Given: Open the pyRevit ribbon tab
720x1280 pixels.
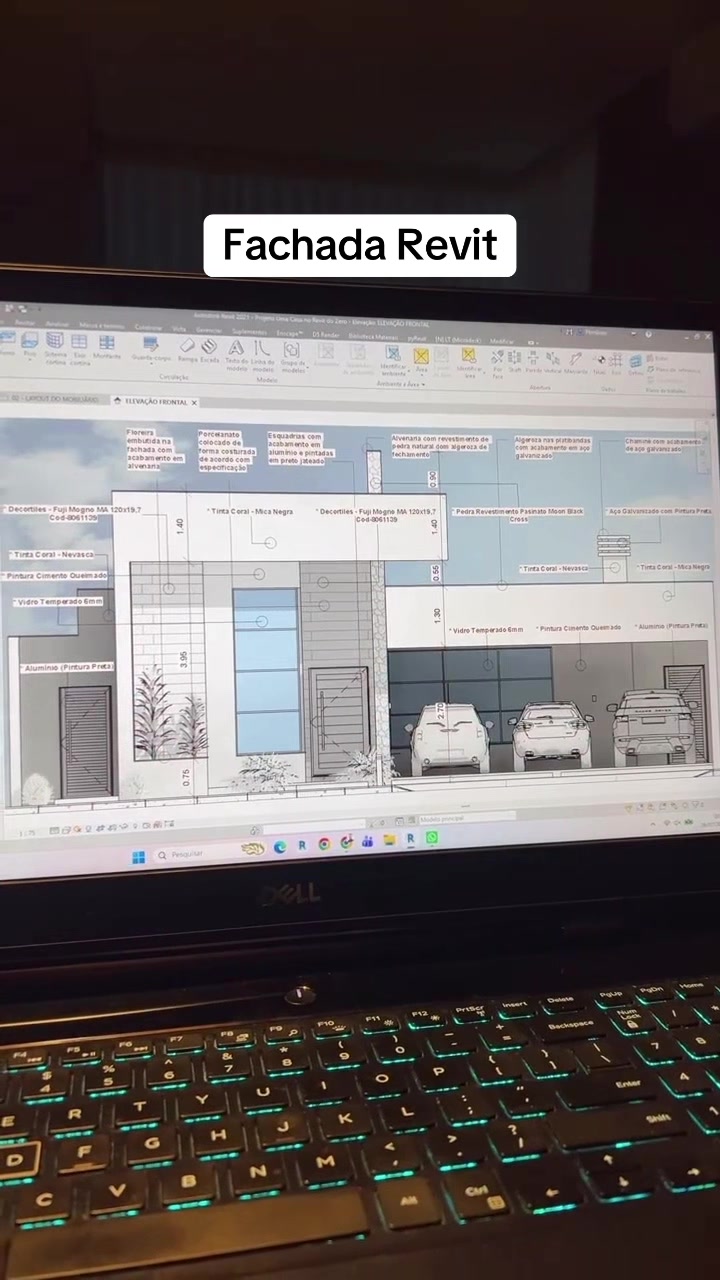Looking at the screenshot, I should click(x=416, y=338).
